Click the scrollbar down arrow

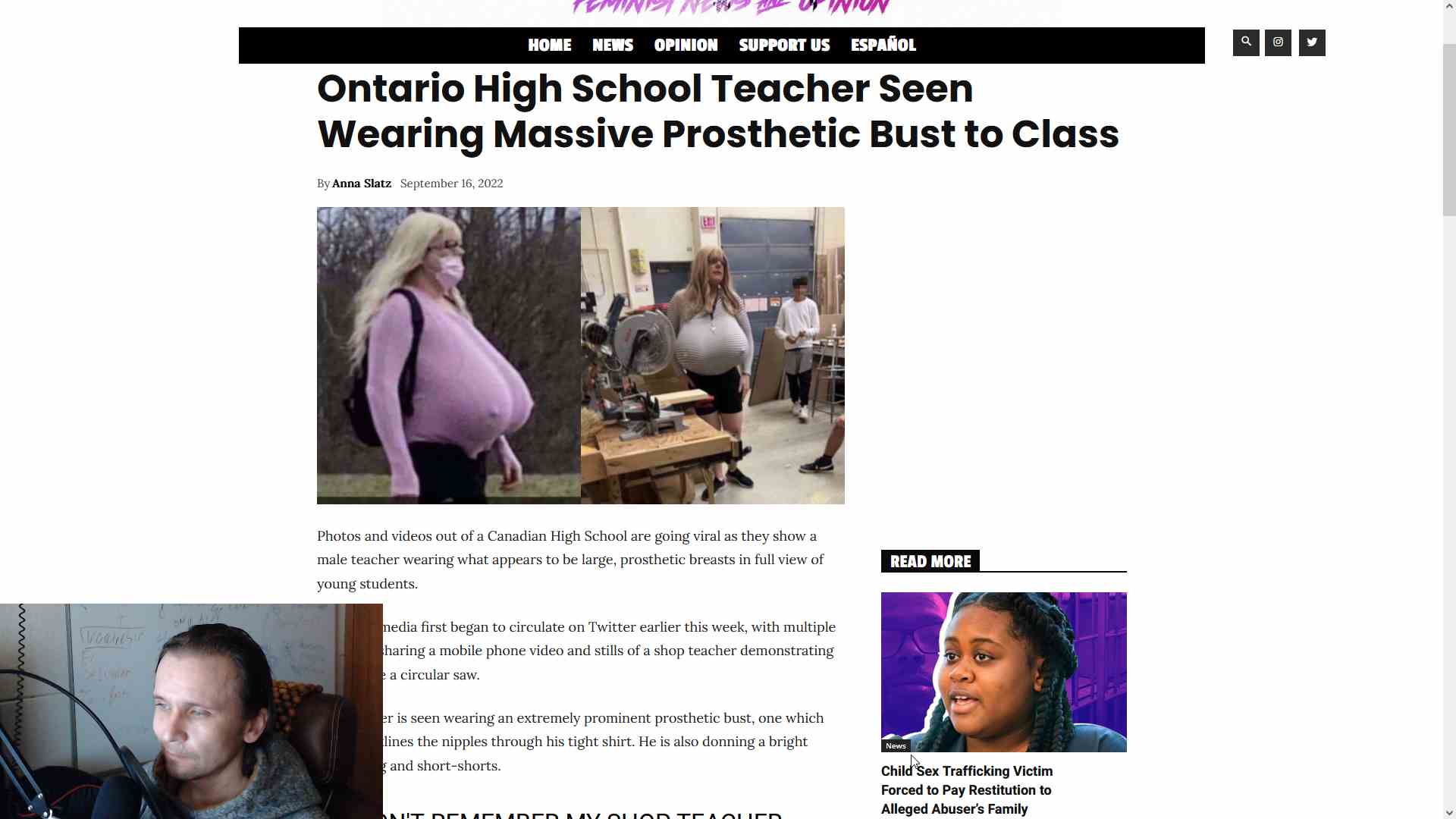tap(1449, 812)
